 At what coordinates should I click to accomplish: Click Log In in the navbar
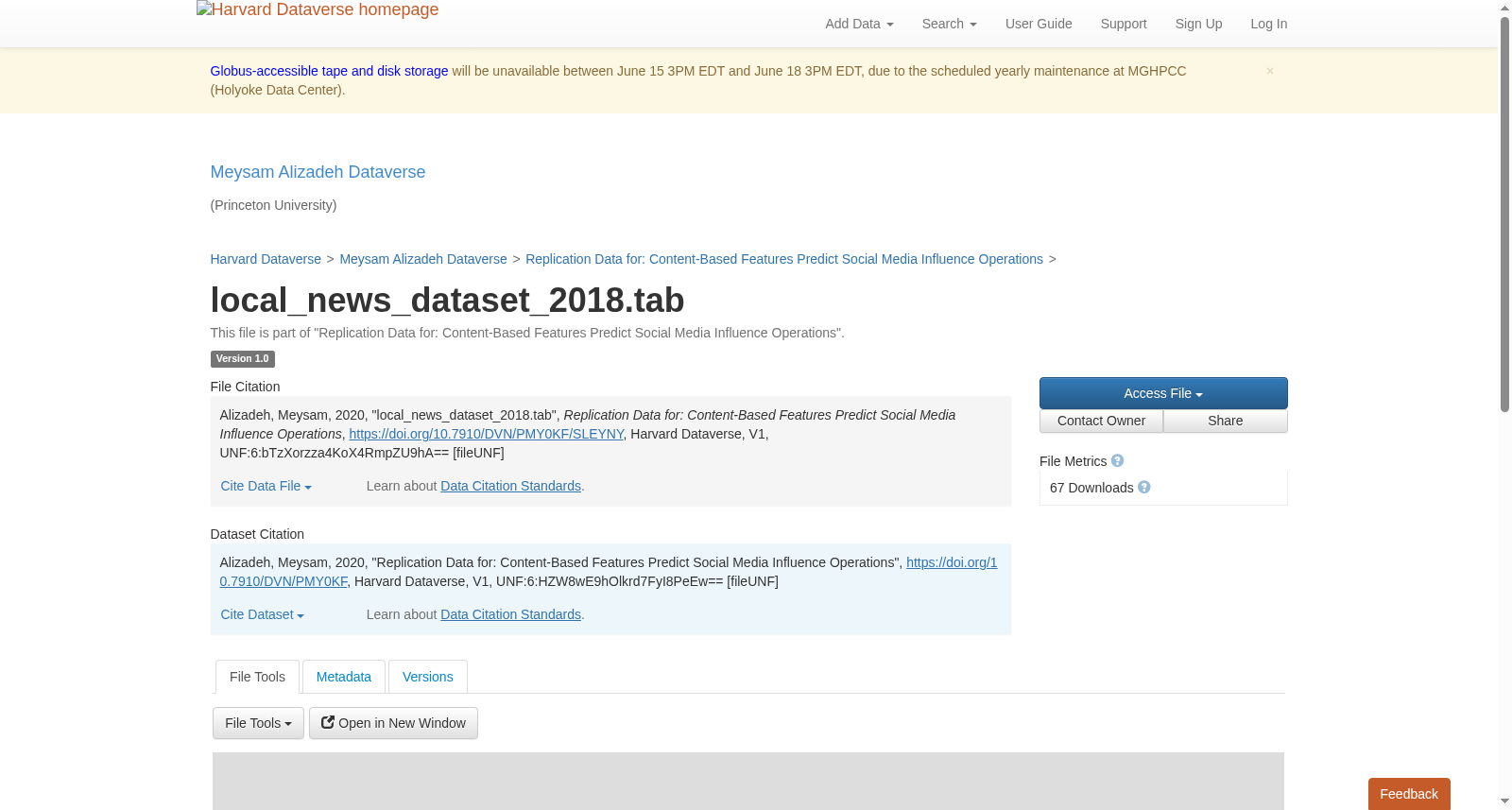click(x=1268, y=24)
